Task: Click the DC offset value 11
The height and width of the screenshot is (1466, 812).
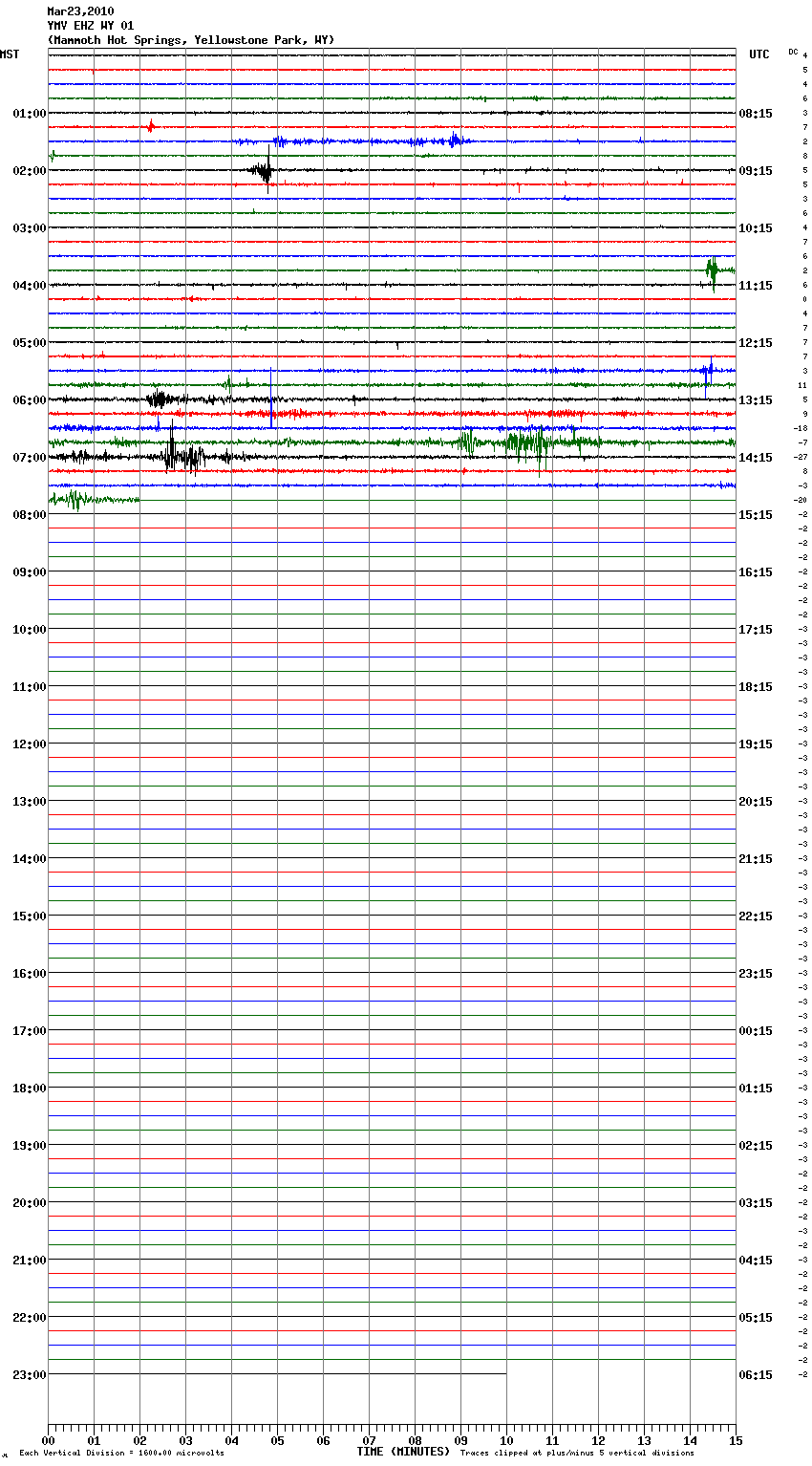Action: click(802, 385)
